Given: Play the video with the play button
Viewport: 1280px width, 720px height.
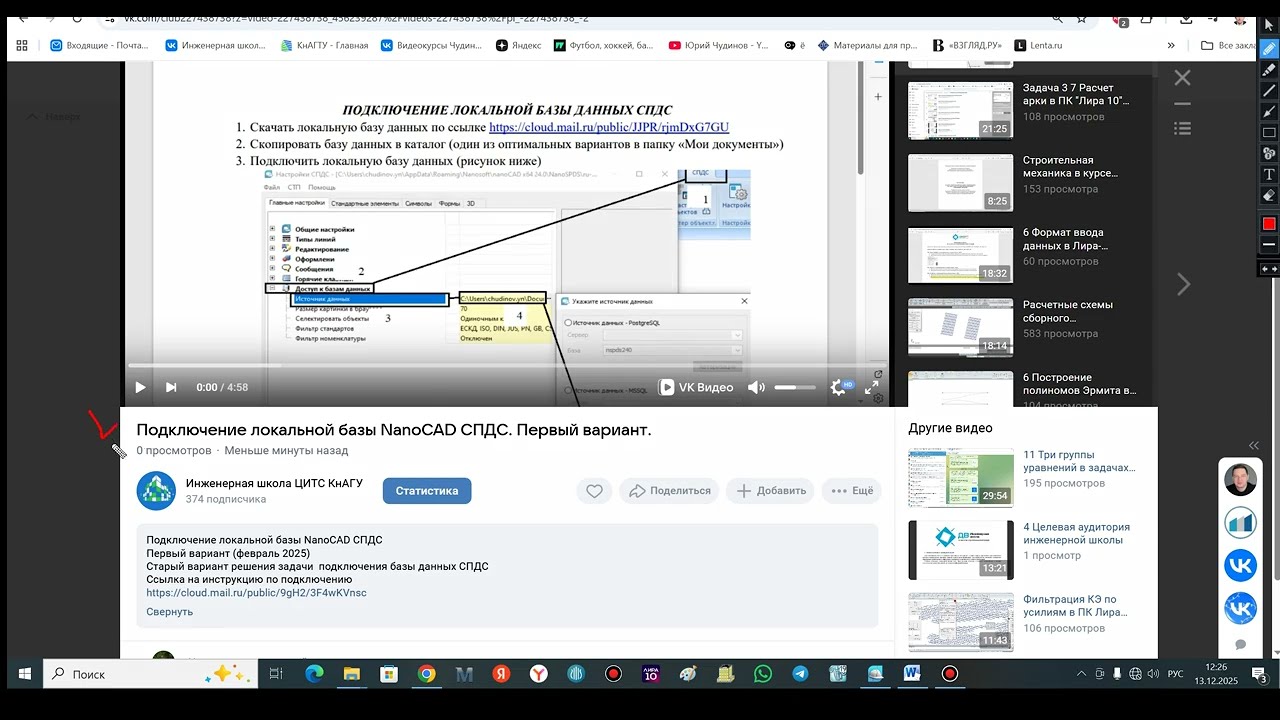Looking at the screenshot, I should click(x=140, y=387).
